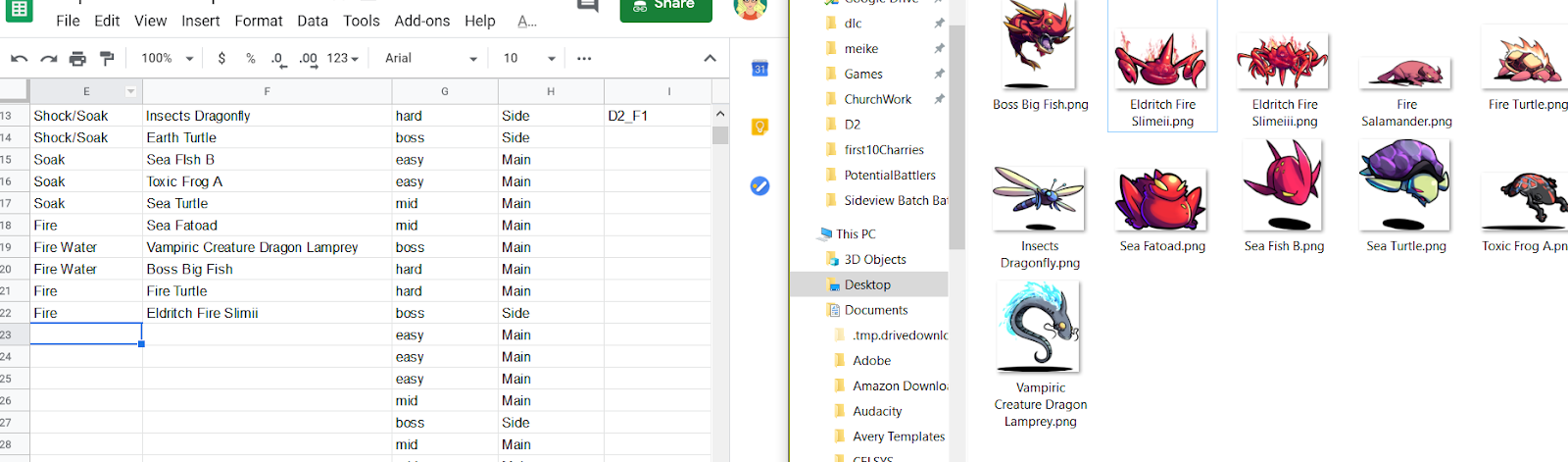Viewport: 1568px width, 462px height.
Task: Decrease decimal places
Action: [x=278, y=59]
